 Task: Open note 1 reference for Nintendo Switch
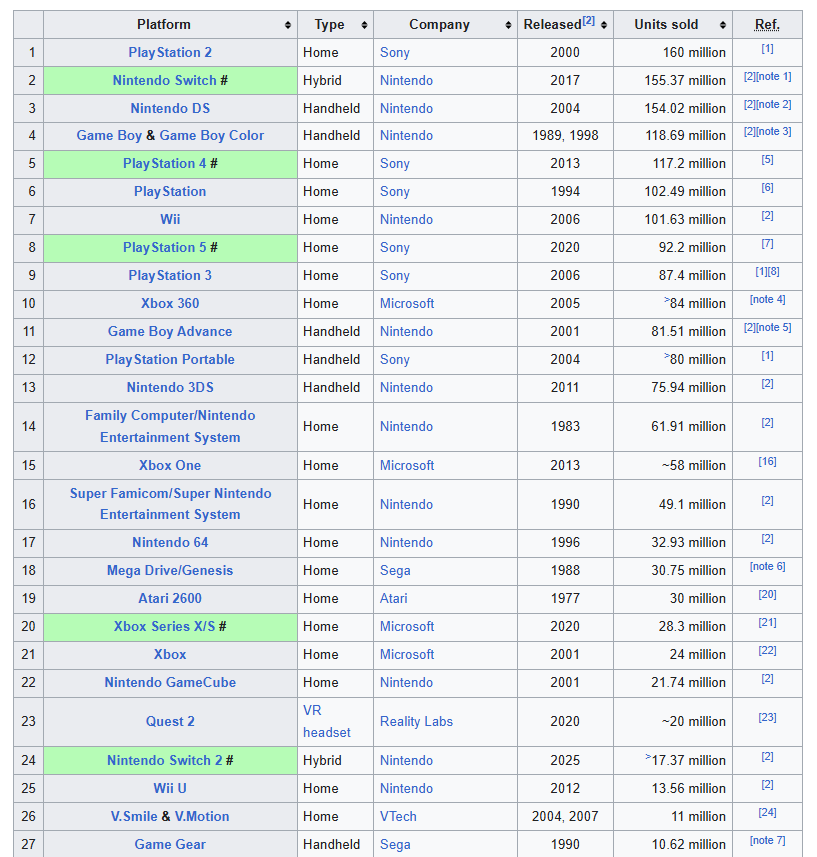[774, 77]
